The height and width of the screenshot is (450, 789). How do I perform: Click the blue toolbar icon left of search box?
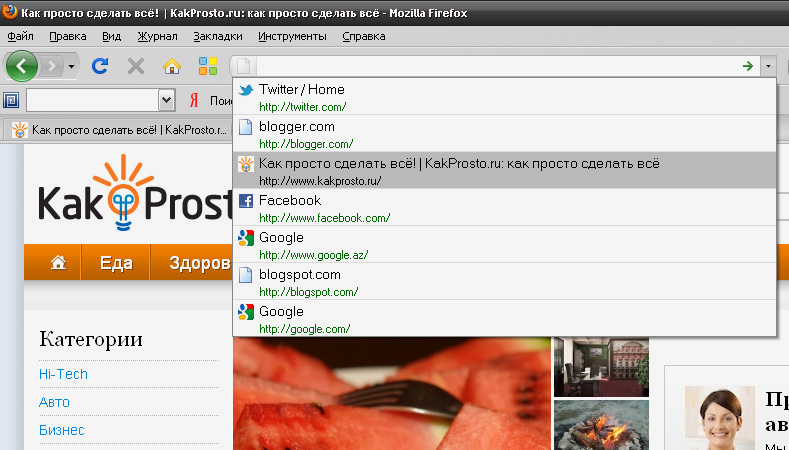11,100
